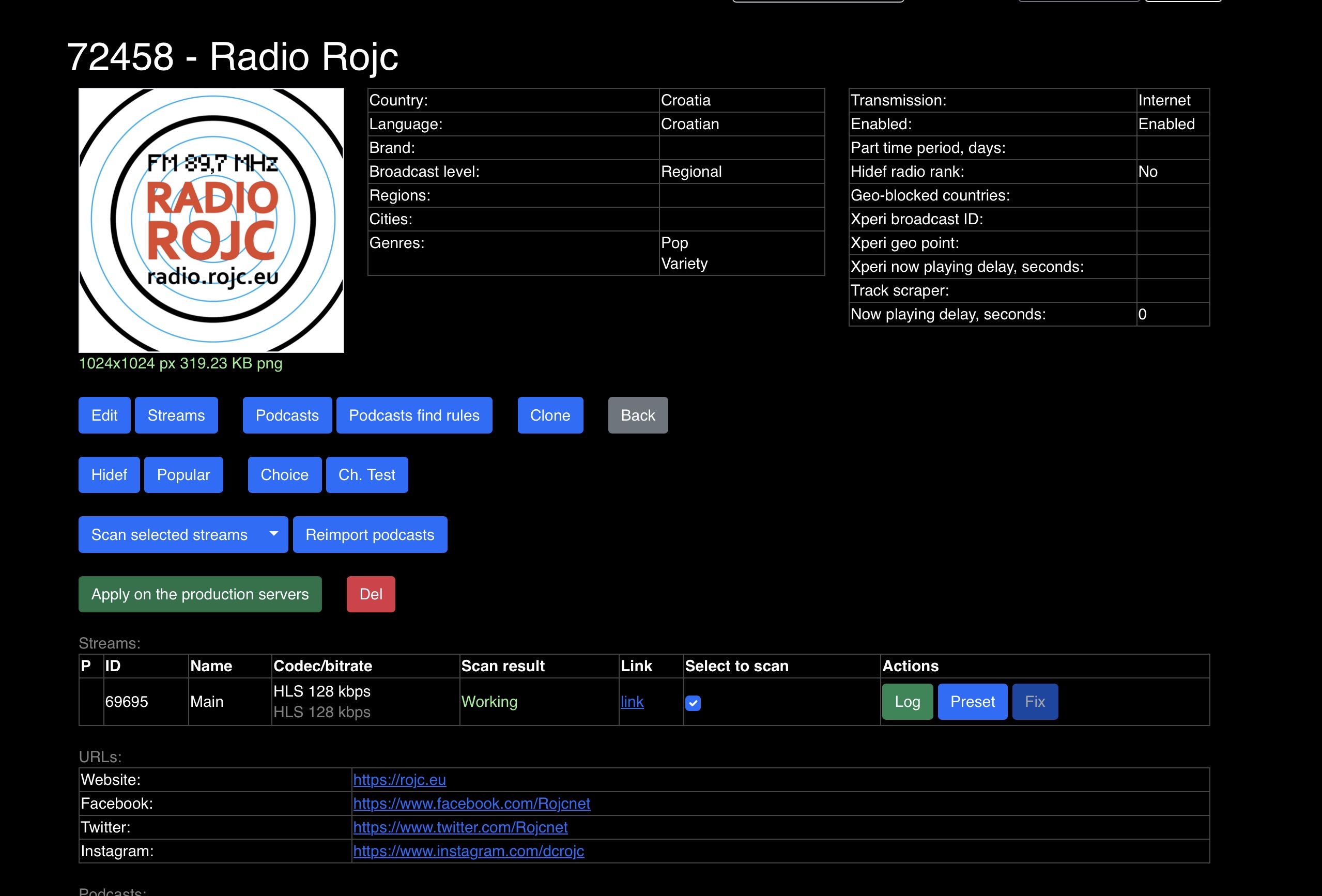Image resolution: width=1322 pixels, height=896 pixels.
Task: Delete the station with the Del button
Action: (x=371, y=594)
